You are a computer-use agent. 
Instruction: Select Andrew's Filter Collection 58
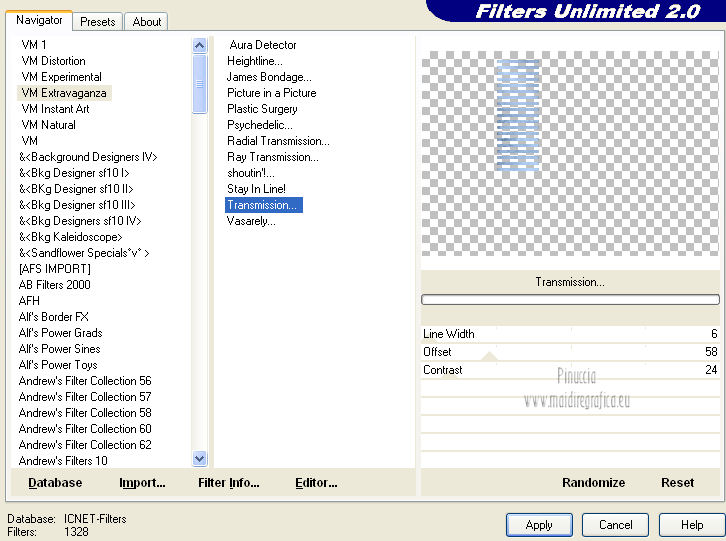coord(85,413)
